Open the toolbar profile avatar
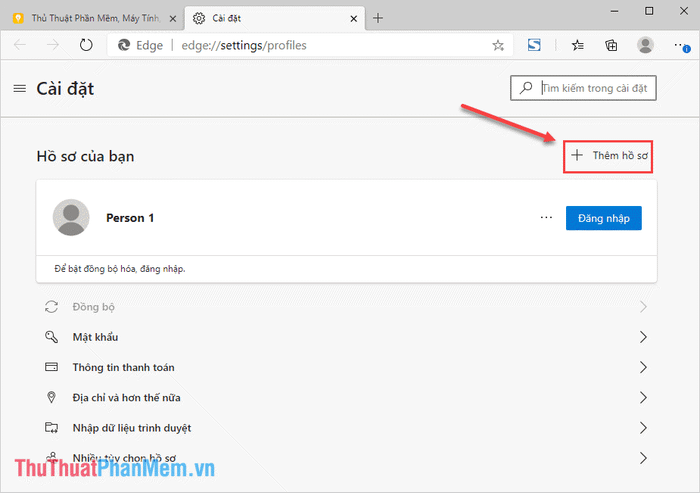 (x=645, y=45)
